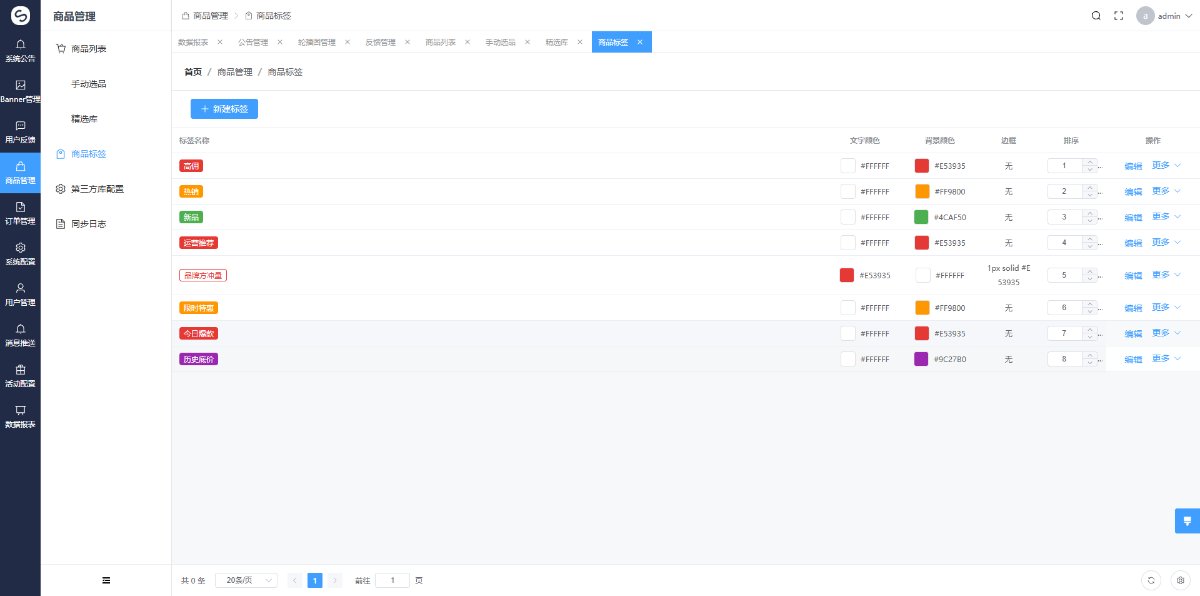
Task: Click 编辑 for the 今日爆款 row
Action: (1133, 333)
